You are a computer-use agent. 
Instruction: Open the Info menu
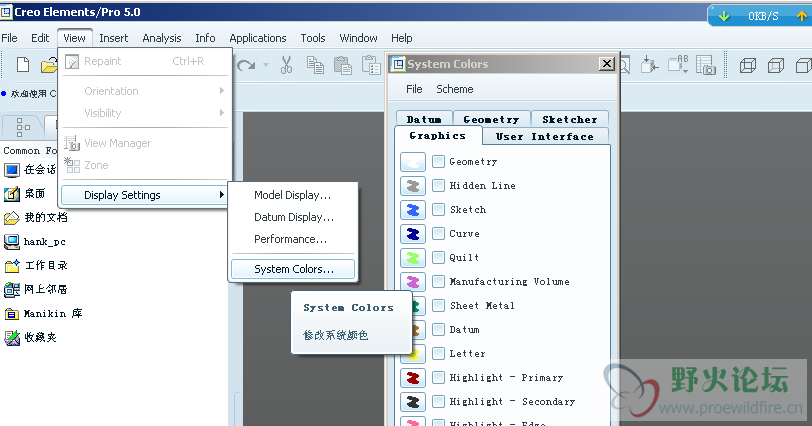point(205,38)
